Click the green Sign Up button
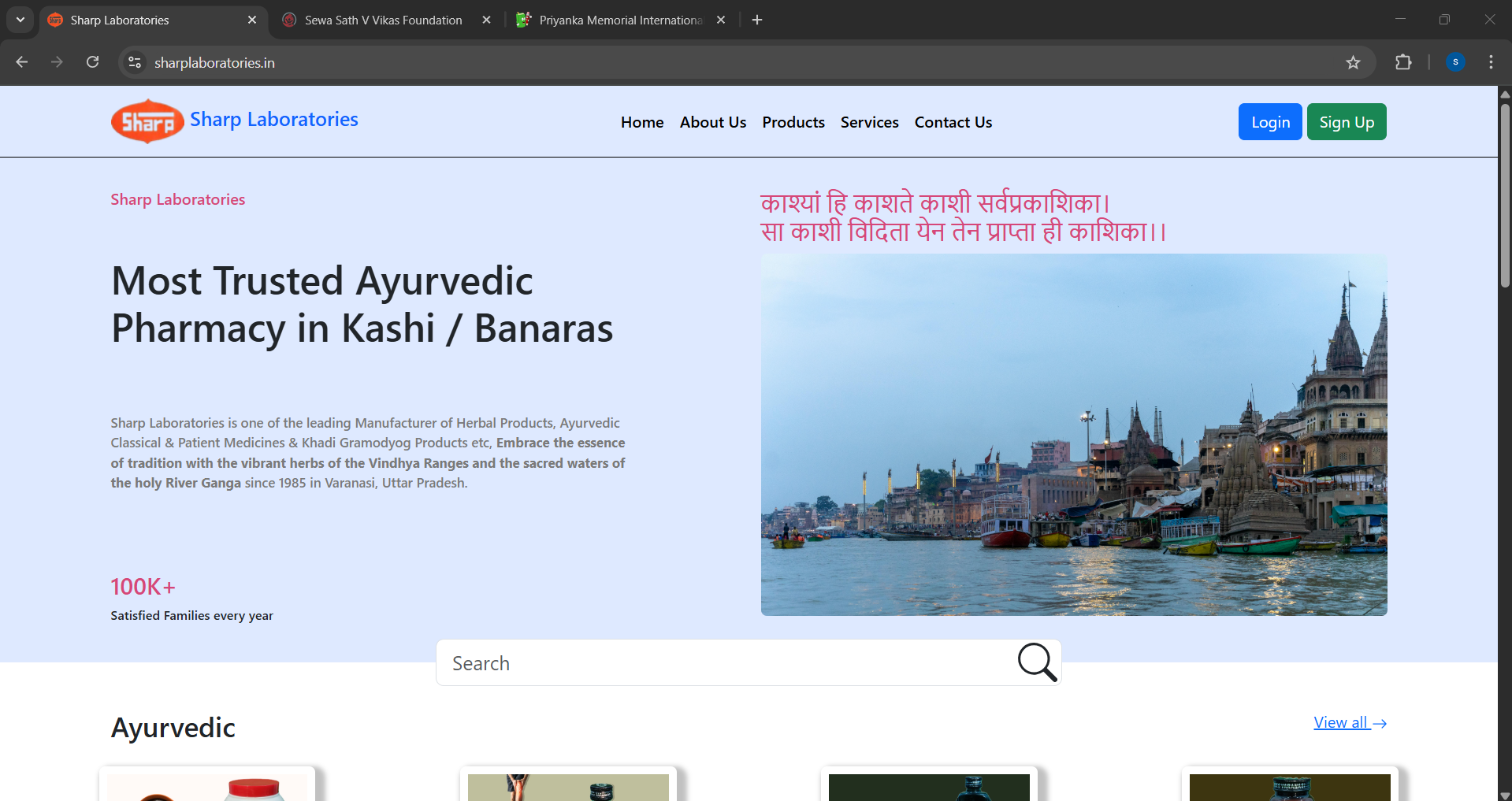Viewport: 1512px width, 801px height. [x=1347, y=122]
